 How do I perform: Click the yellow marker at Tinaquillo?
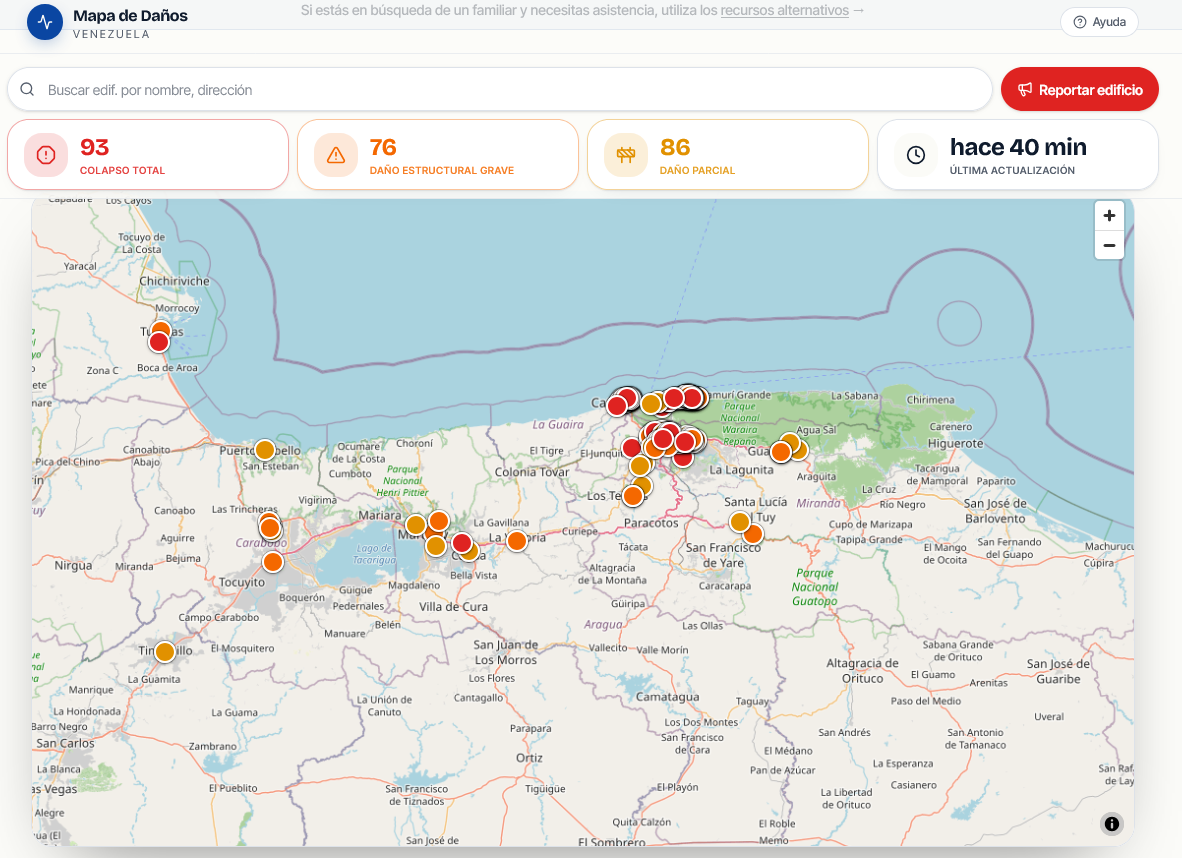coord(165,651)
